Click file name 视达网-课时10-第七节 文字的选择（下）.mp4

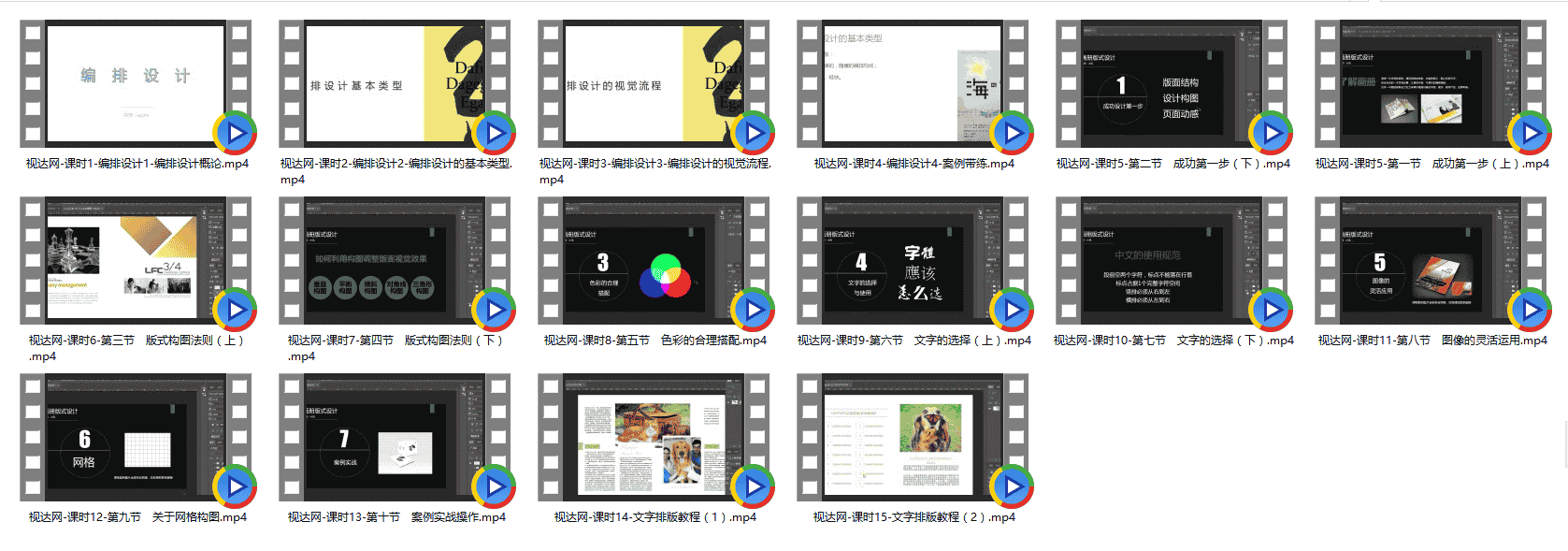1173,341
